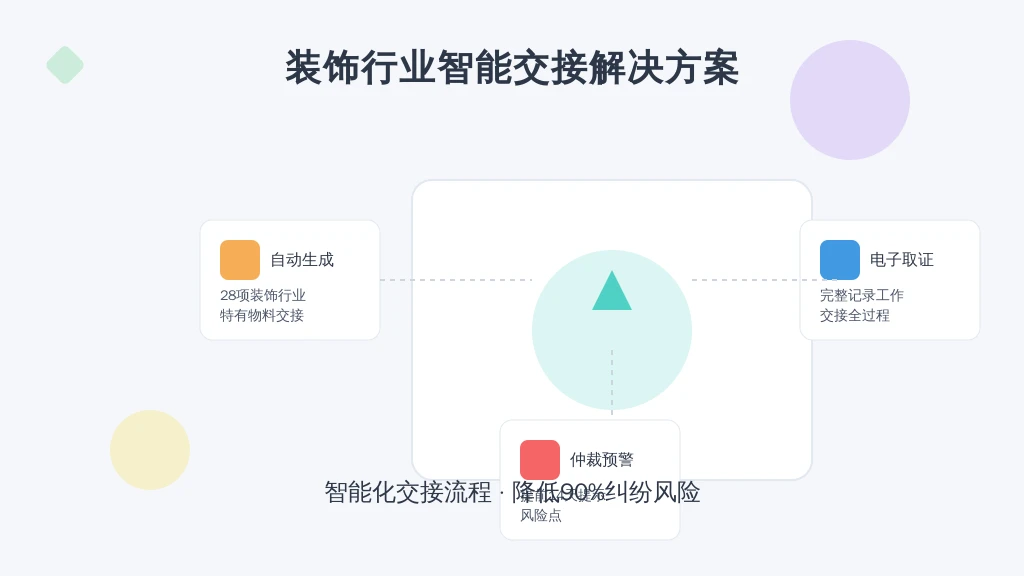1024x576 pixels.
Task: Select the teal triangle in the center
Action: coord(612,293)
